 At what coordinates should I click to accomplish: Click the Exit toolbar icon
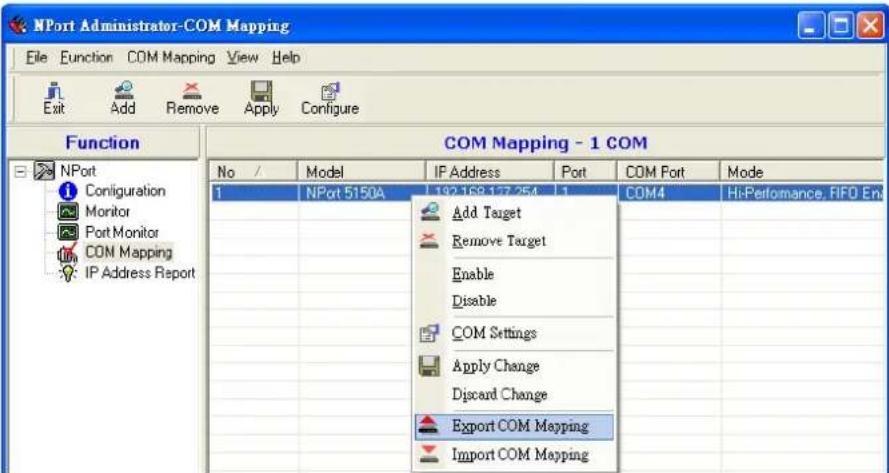(54, 91)
